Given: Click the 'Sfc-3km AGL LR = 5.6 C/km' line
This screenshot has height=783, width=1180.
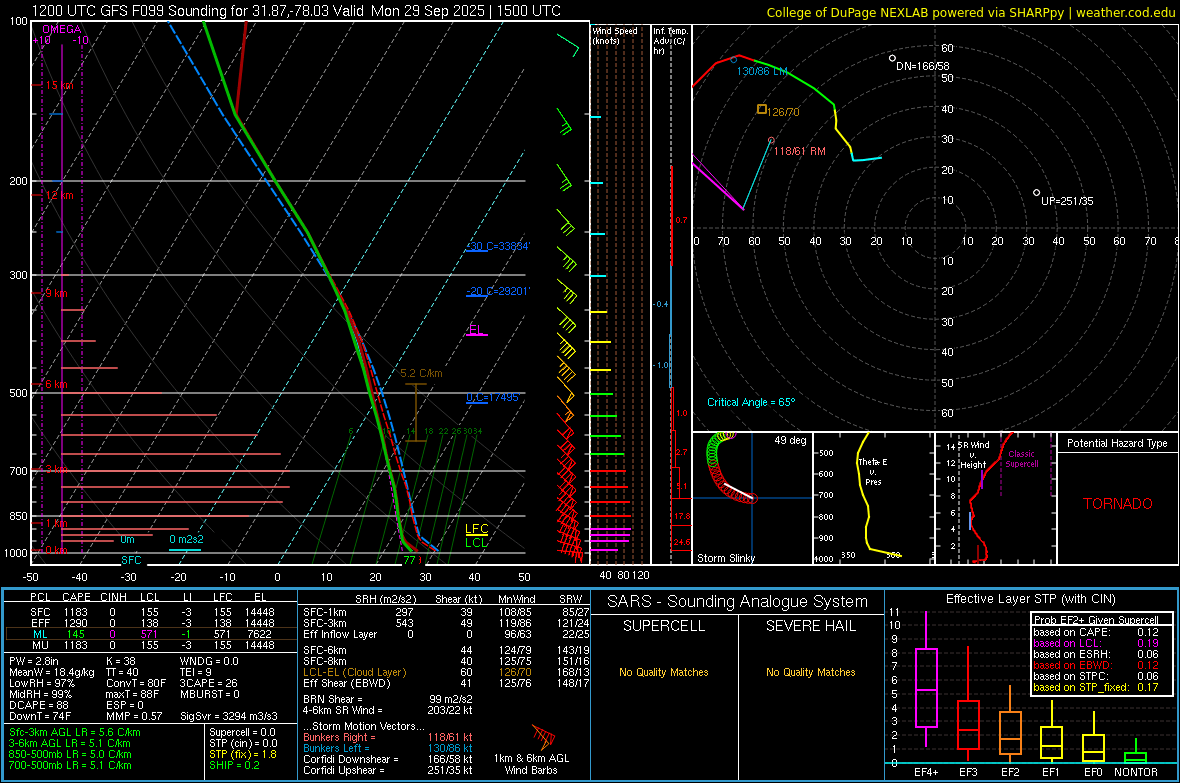Looking at the screenshot, I should (x=75, y=732).
